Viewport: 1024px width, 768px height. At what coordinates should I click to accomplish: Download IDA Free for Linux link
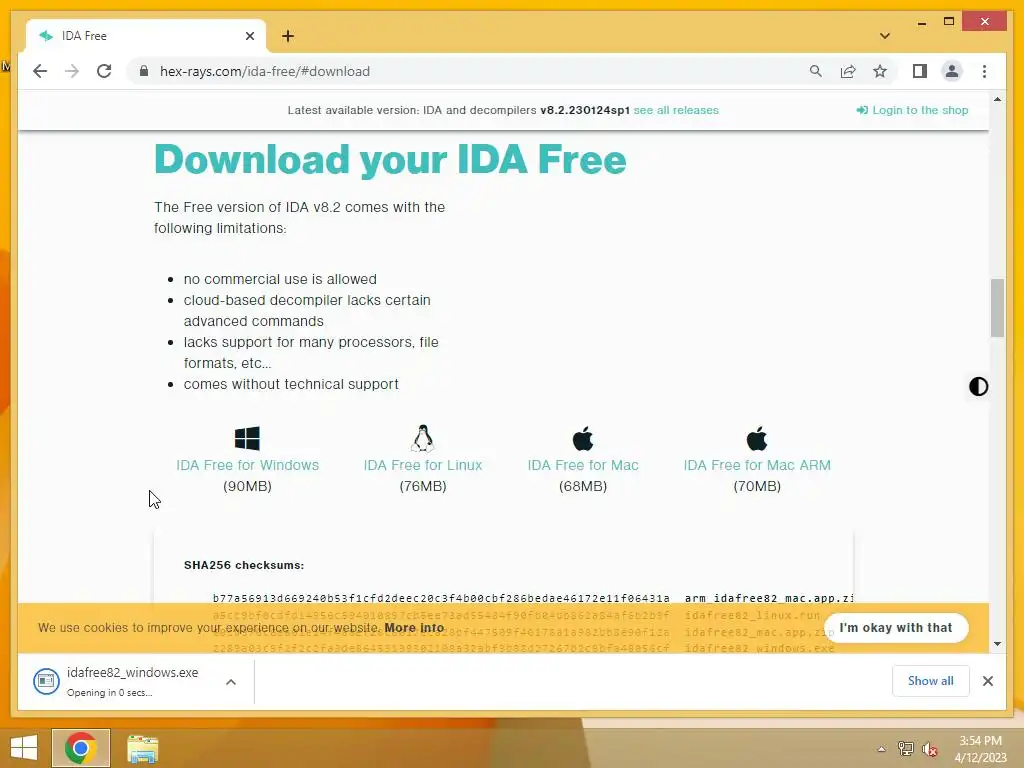click(x=423, y=466)
